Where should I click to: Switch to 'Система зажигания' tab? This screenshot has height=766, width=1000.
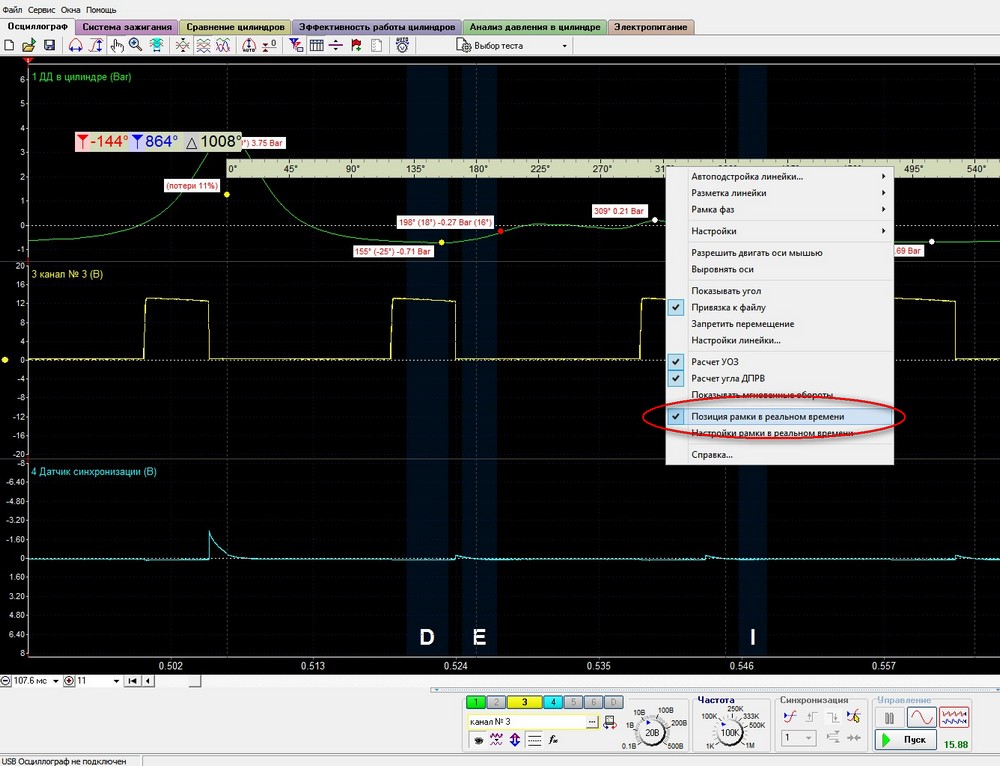127,27
